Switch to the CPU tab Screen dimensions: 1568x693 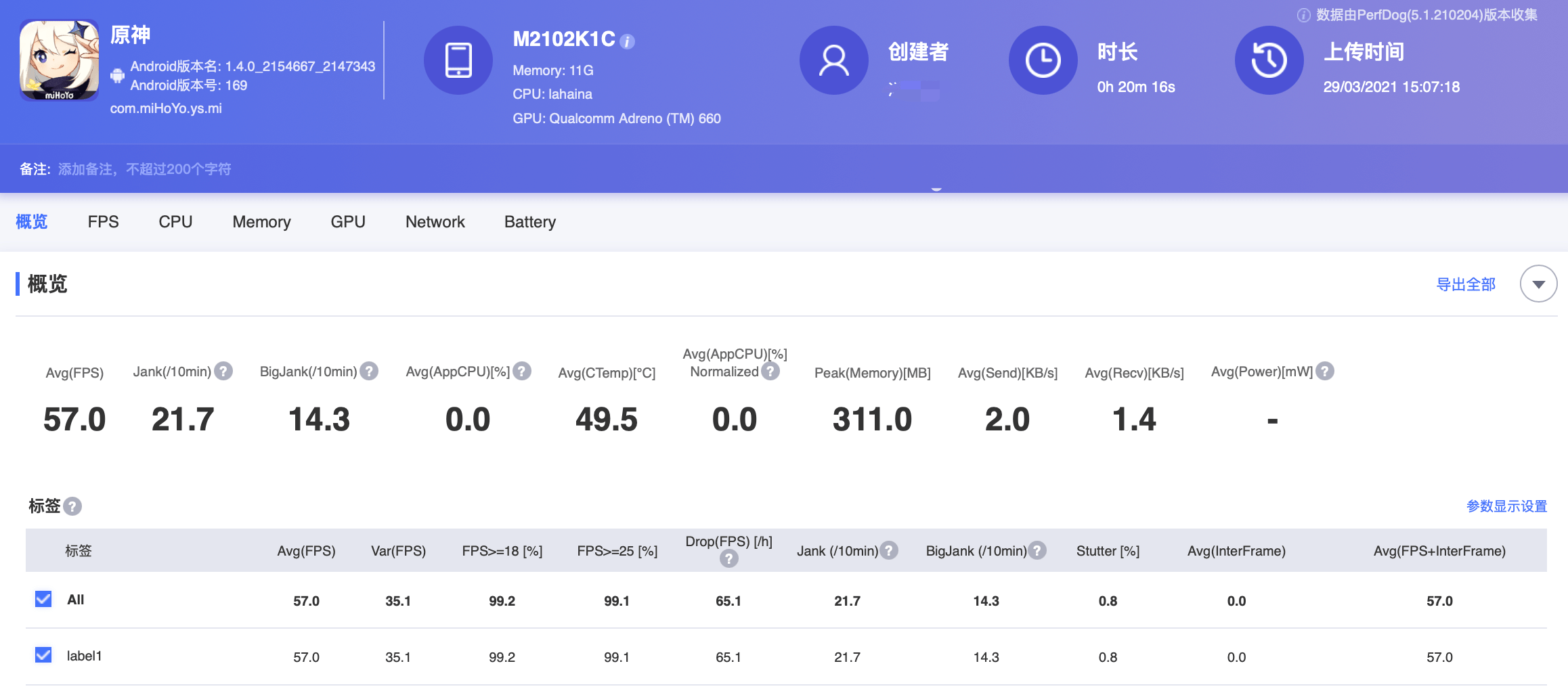tap(175, 222)
